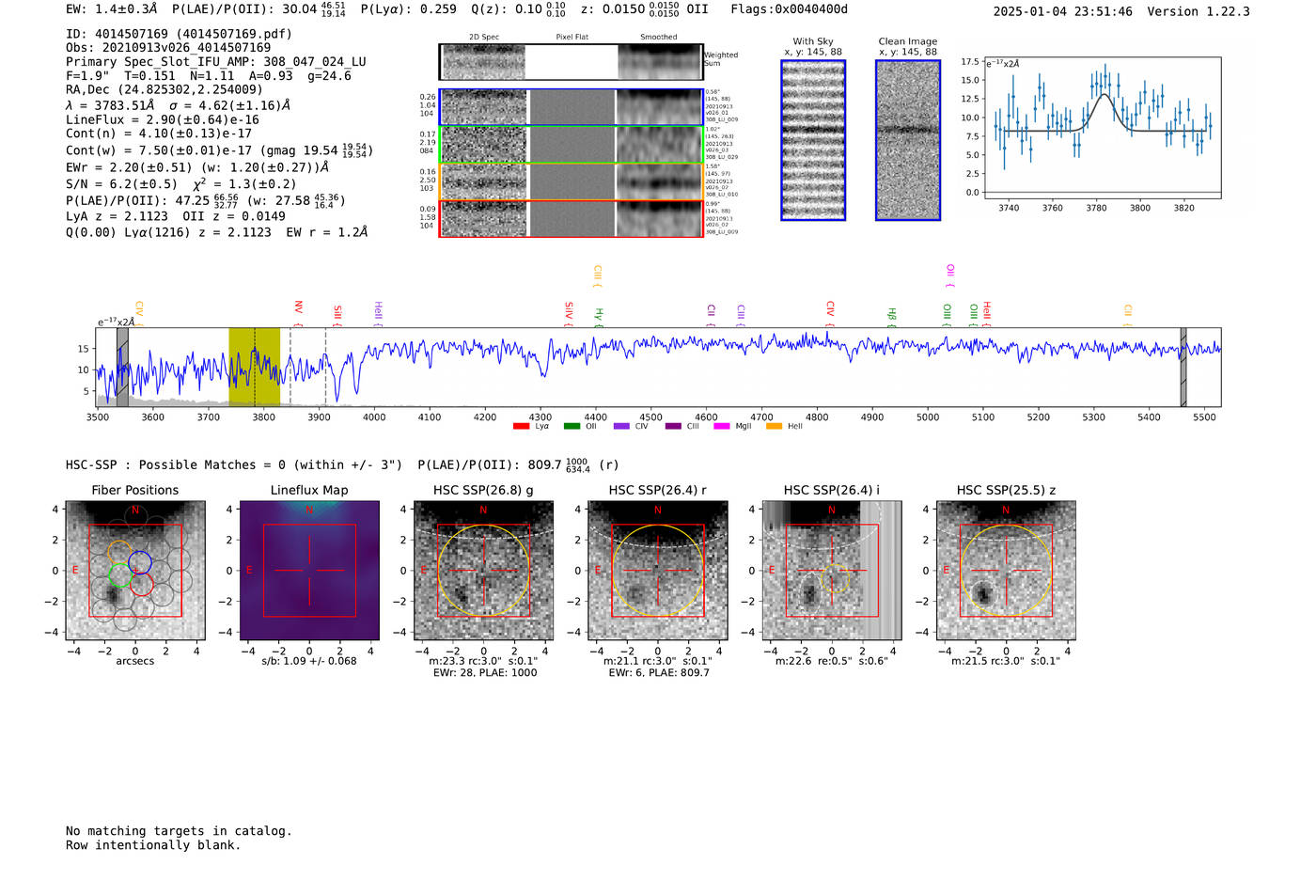Click the Primary Spec_Slot_IFU_AMP line
The height and width of the screenshot is (896, 1316).
216,62
